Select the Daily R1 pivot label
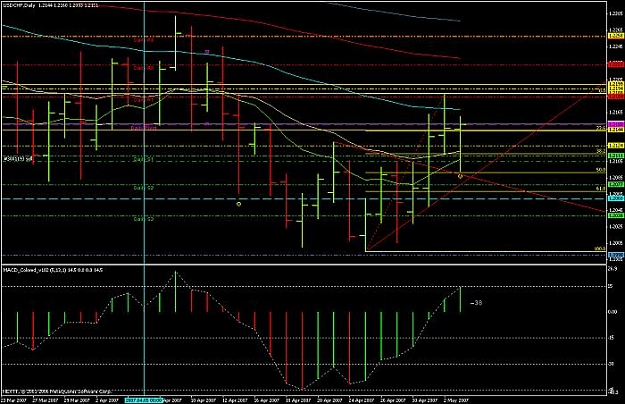The image size is (625, 404). tap(143, 100)
